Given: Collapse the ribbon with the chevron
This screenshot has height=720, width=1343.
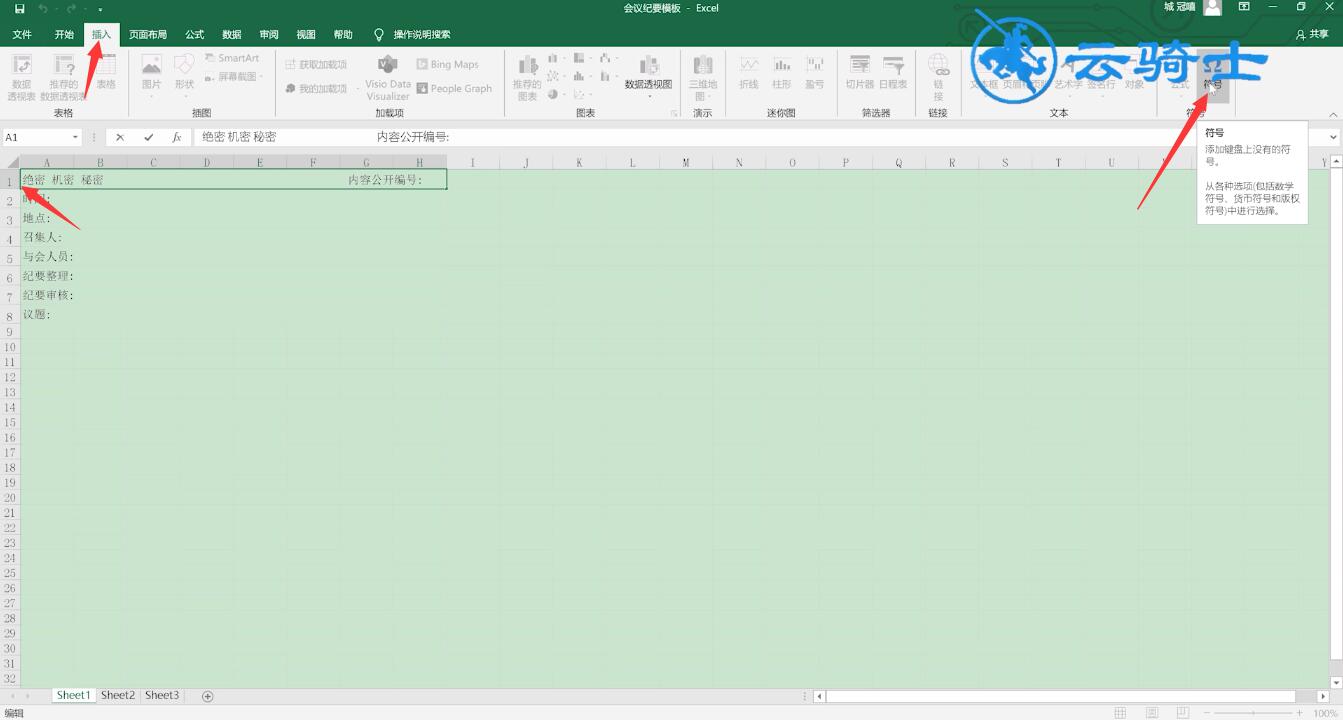Looking at the screenshot, I should (x=1333, y=113).
